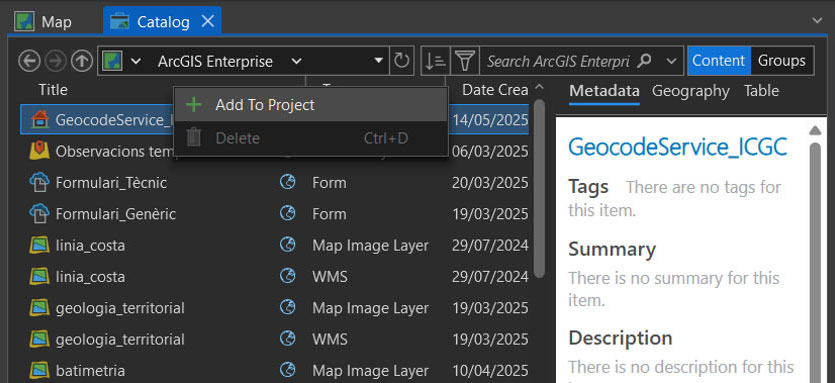Sort by the Title column header
This screenshot has height=383, width=835.
tap(53, 90)
